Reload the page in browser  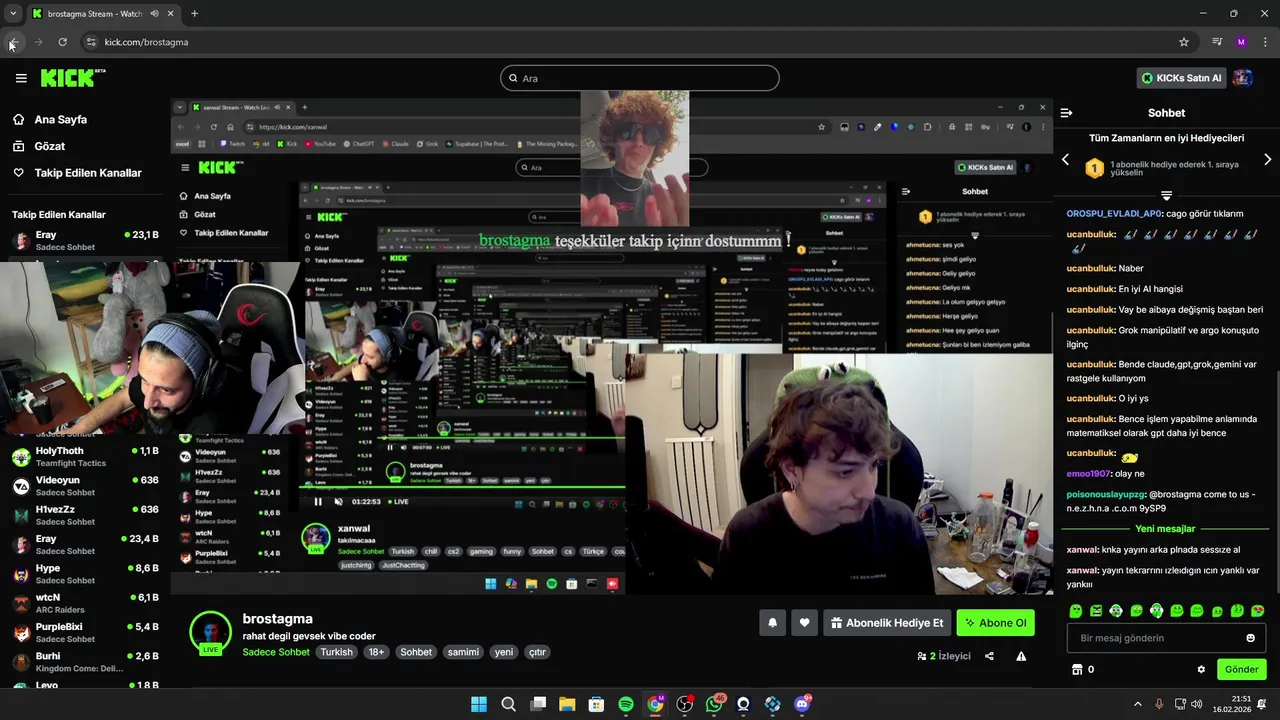click(62, 42)
